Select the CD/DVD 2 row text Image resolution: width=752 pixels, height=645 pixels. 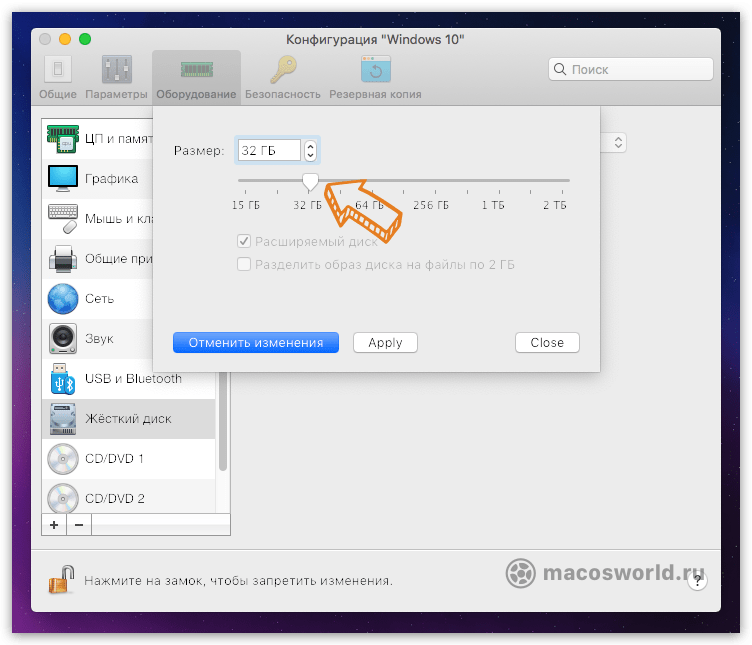pos(115,499)
